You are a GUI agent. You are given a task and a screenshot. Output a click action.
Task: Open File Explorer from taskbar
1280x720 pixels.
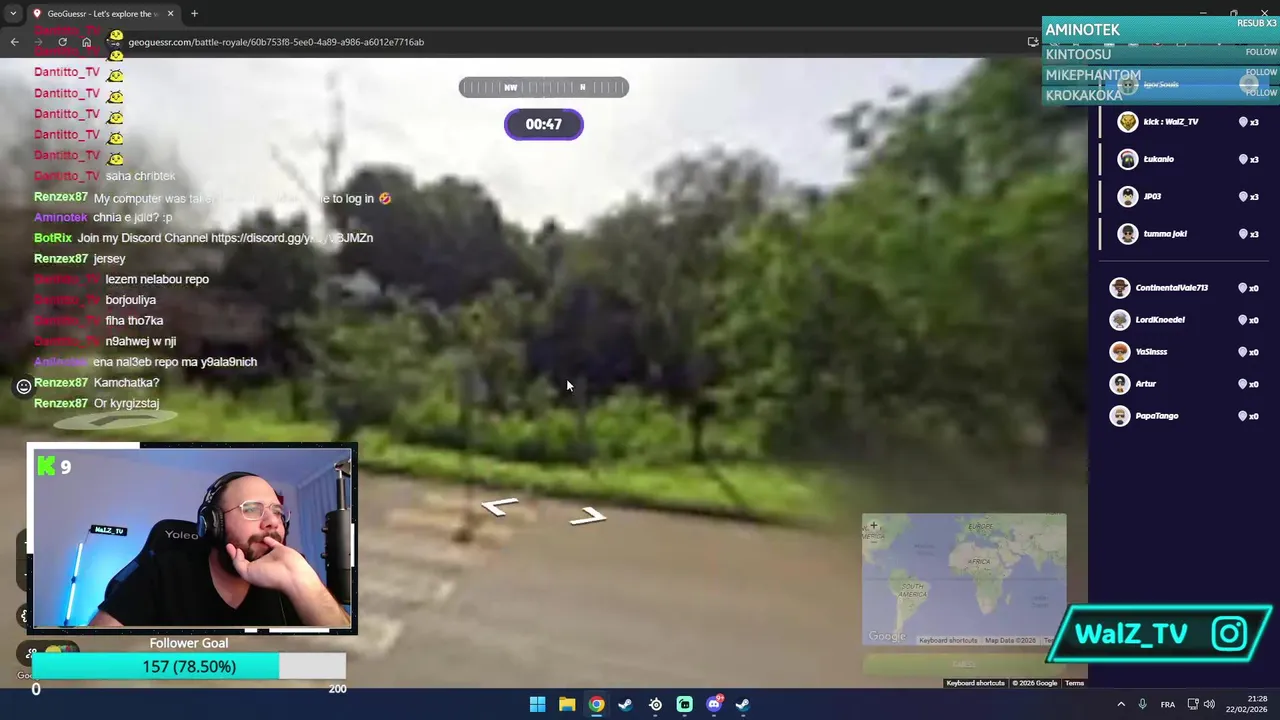pyautogui.click(x=567, y=704)
